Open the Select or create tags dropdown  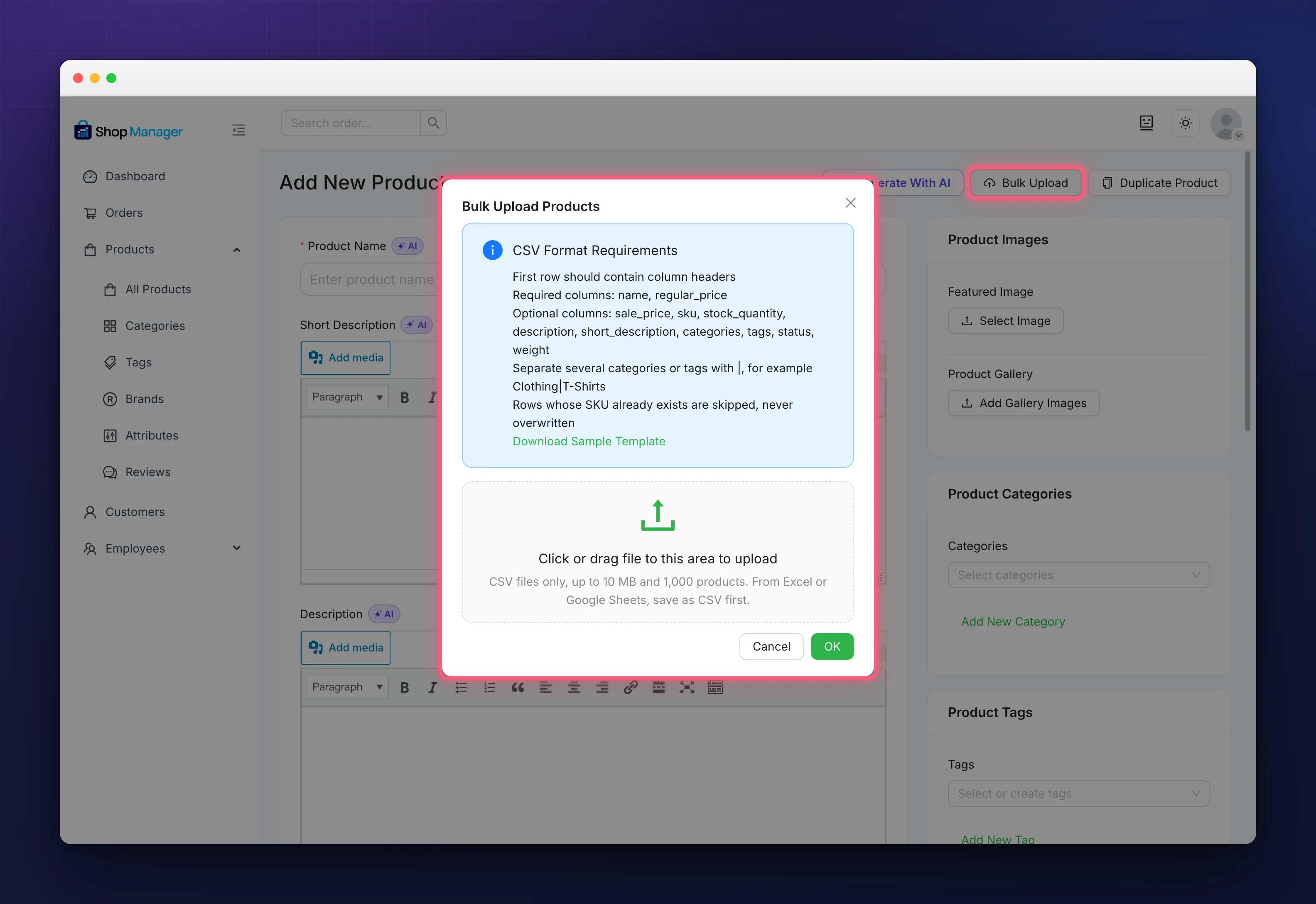[1079, 793]
